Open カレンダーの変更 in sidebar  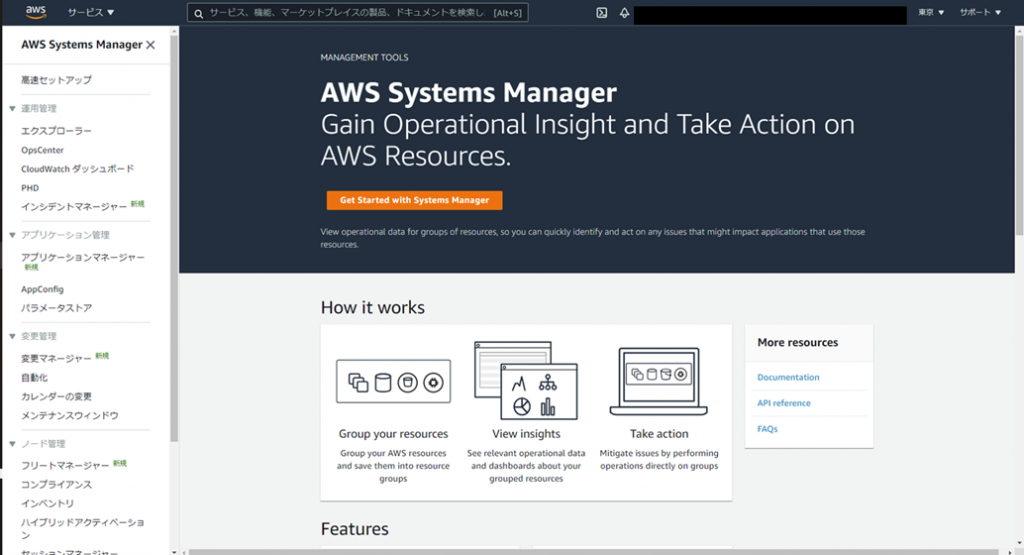[x=56, y=396]
